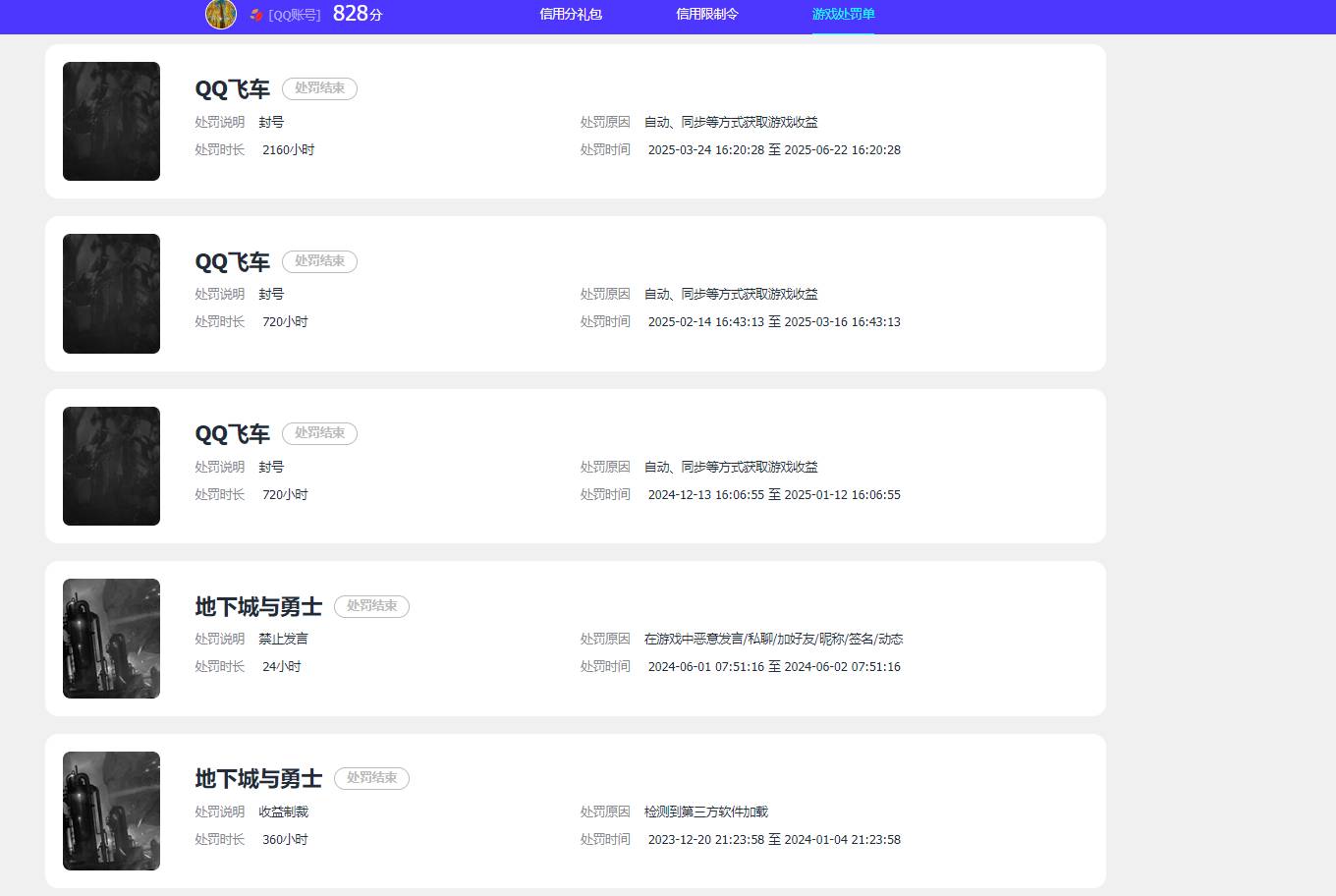Click the 828分 credit score display
This screenshot has height=896, width=1336.
356,15
